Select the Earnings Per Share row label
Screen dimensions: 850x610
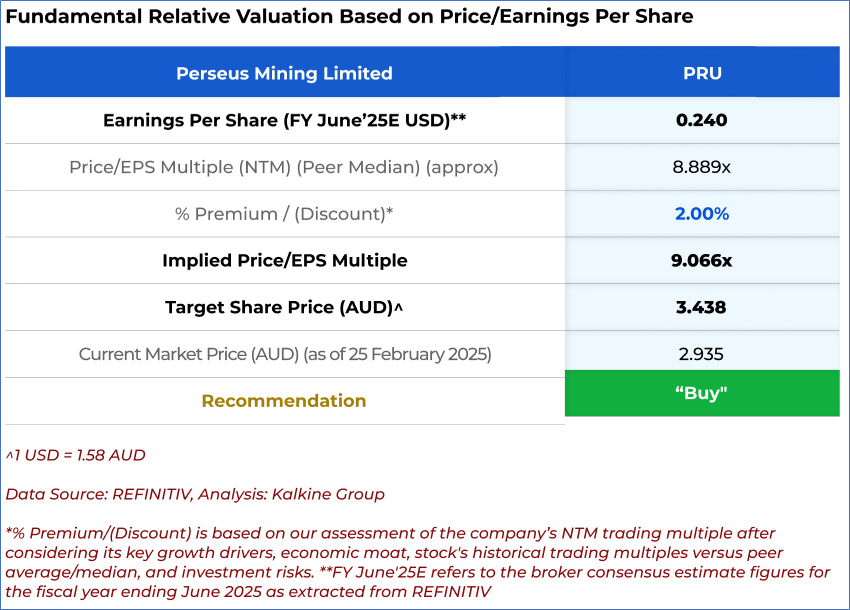[285, 120]
